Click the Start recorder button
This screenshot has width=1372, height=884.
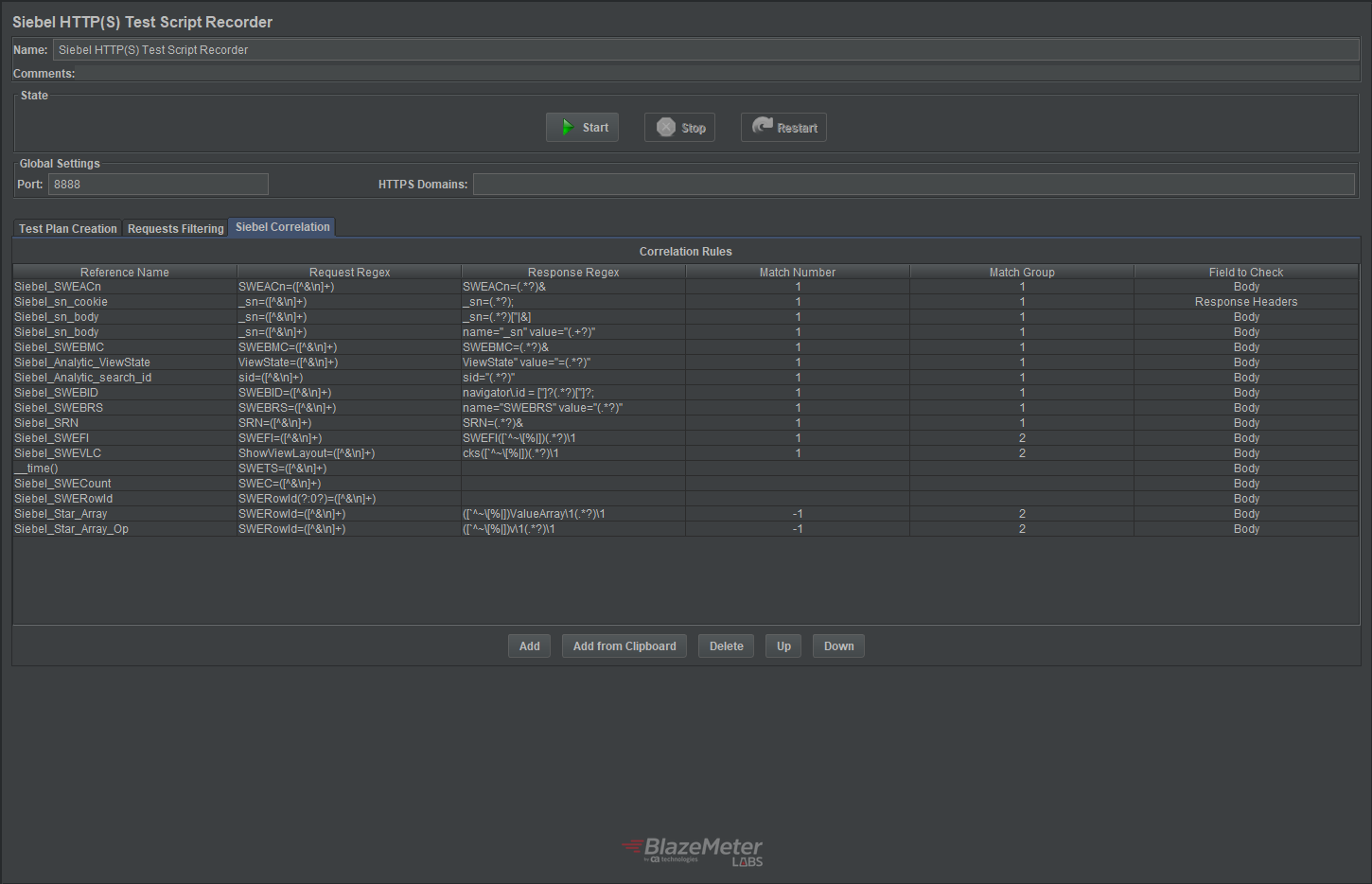[x=582, y=128]
